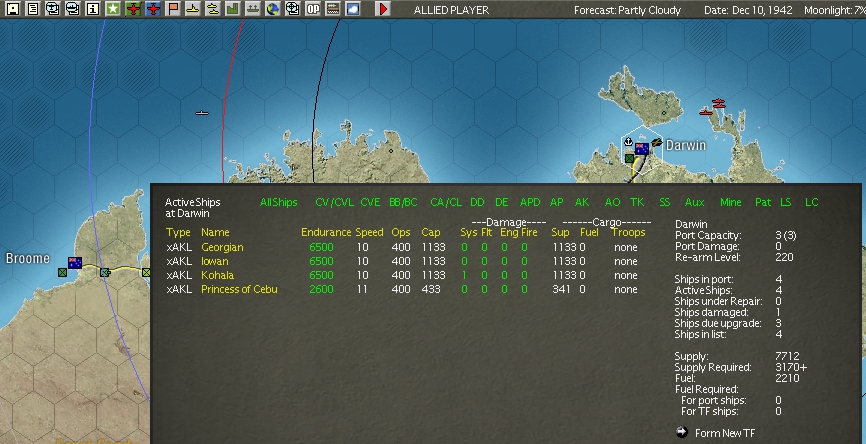Image resolution: width=866 pixels, height=444 pixels.
Task: Sort ships by Cap column
Action: click(431, 232)
